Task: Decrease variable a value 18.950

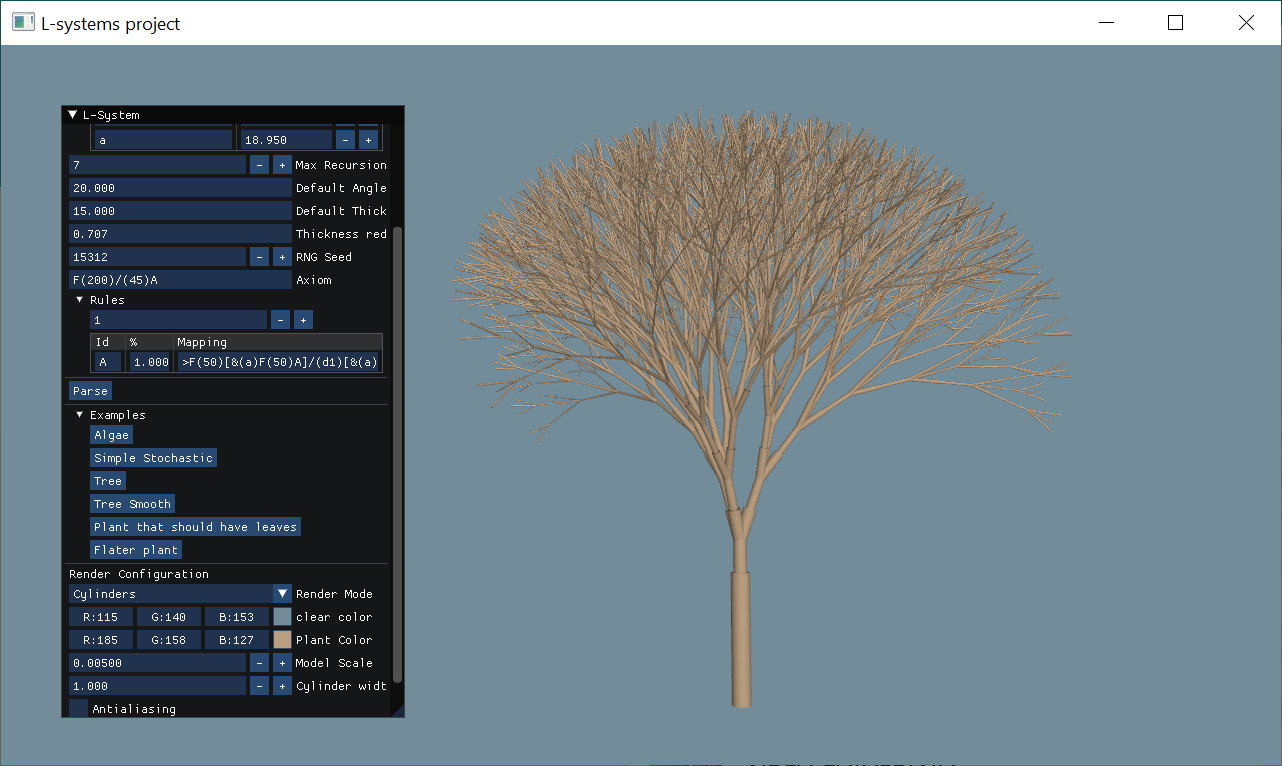Action: 345,140
